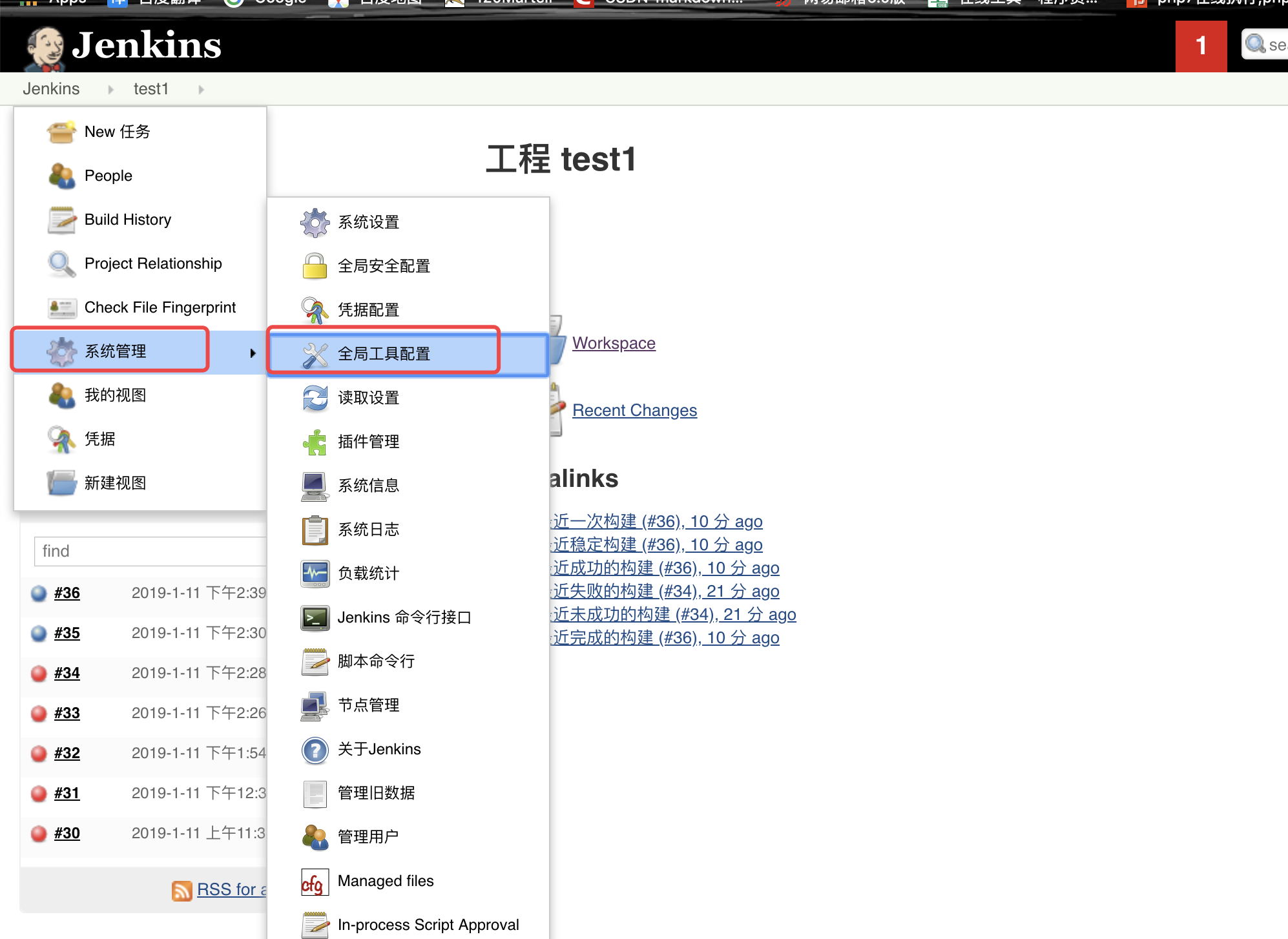Click the red status ball for #30
This screenshot has height=939, width=1288.
(x=39, y=833)
